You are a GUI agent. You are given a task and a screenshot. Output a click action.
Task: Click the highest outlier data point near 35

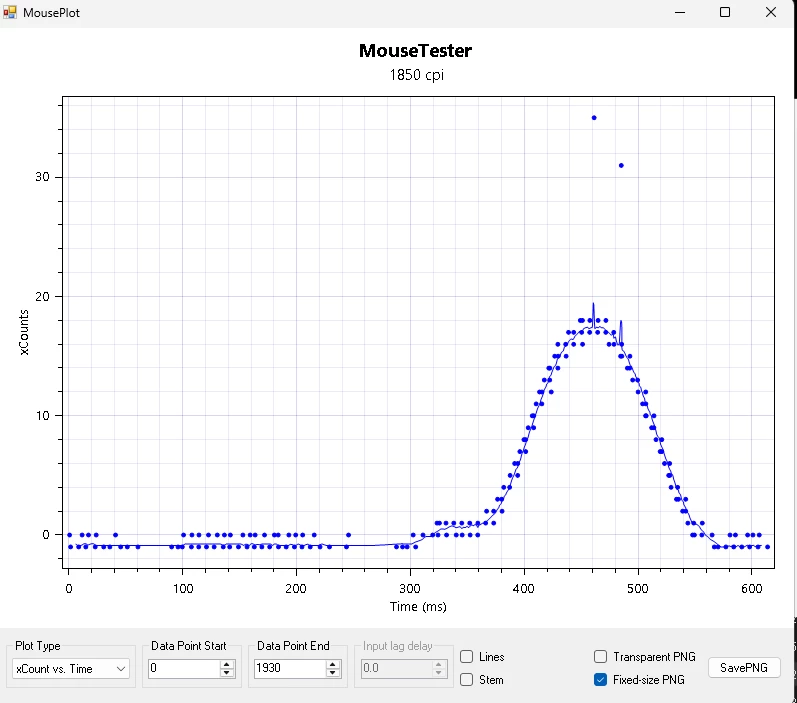pyautogui.click(x=594, y=117)
